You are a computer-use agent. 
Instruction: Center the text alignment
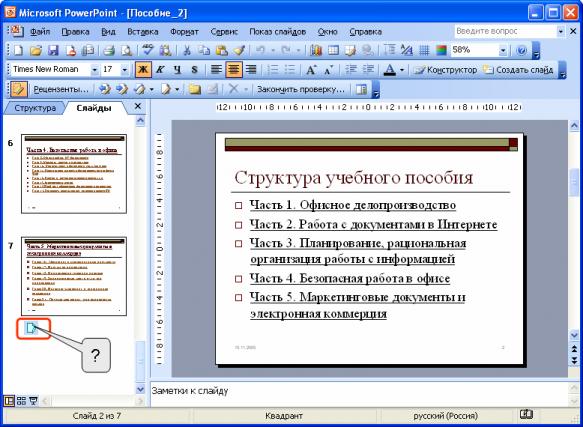click(x=234, y=70)
